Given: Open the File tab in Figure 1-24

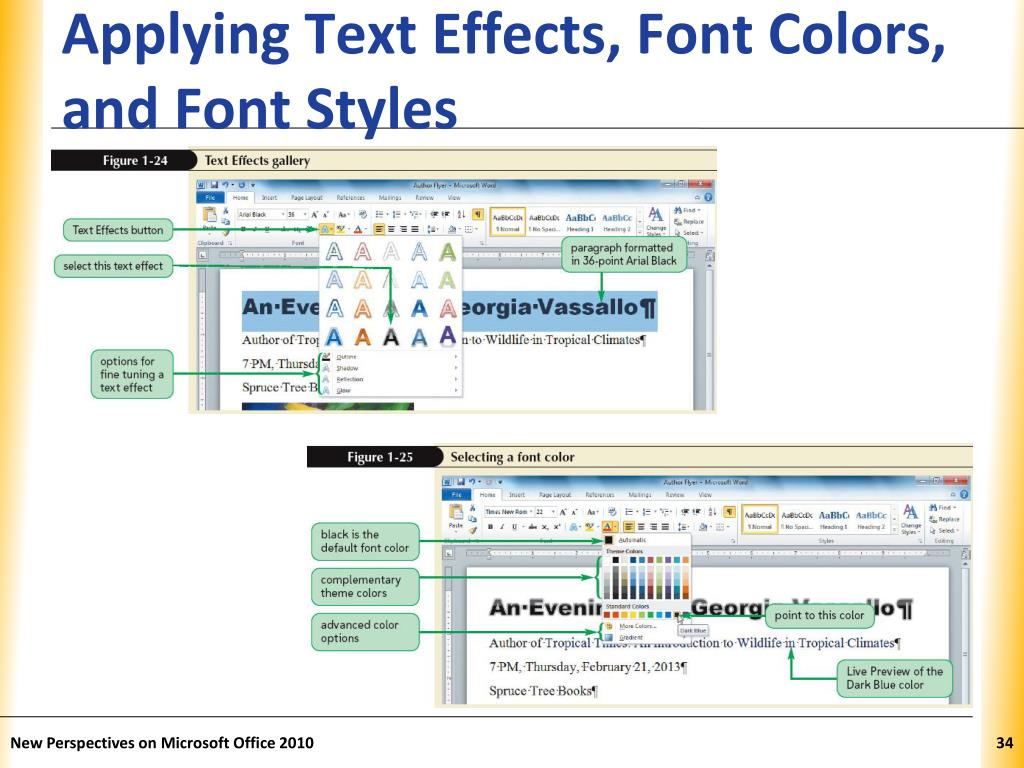Looking at the screenshot, I should [210, 197].
